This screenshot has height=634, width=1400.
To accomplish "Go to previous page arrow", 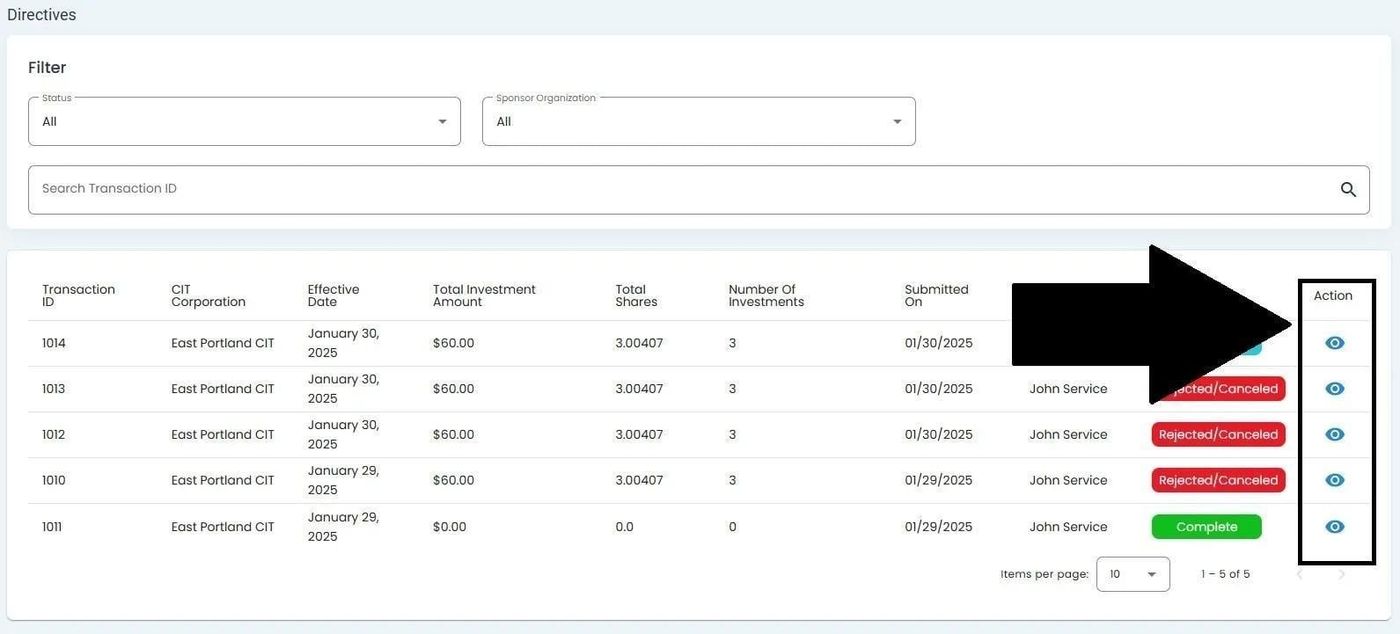I will (x=1300, y=575).
